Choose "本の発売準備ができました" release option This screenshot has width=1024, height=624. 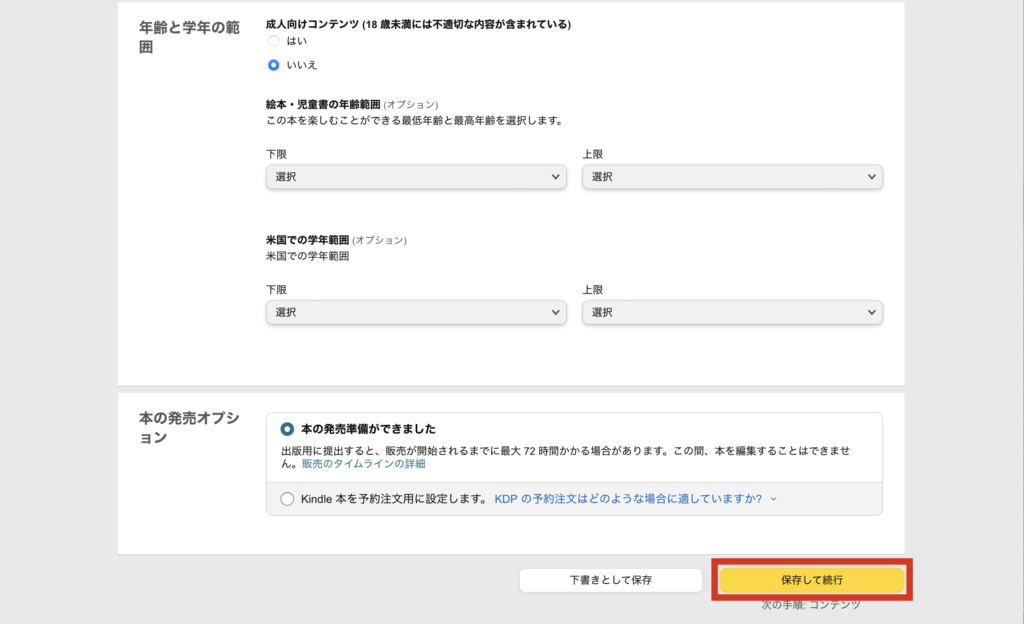(288, 429)
